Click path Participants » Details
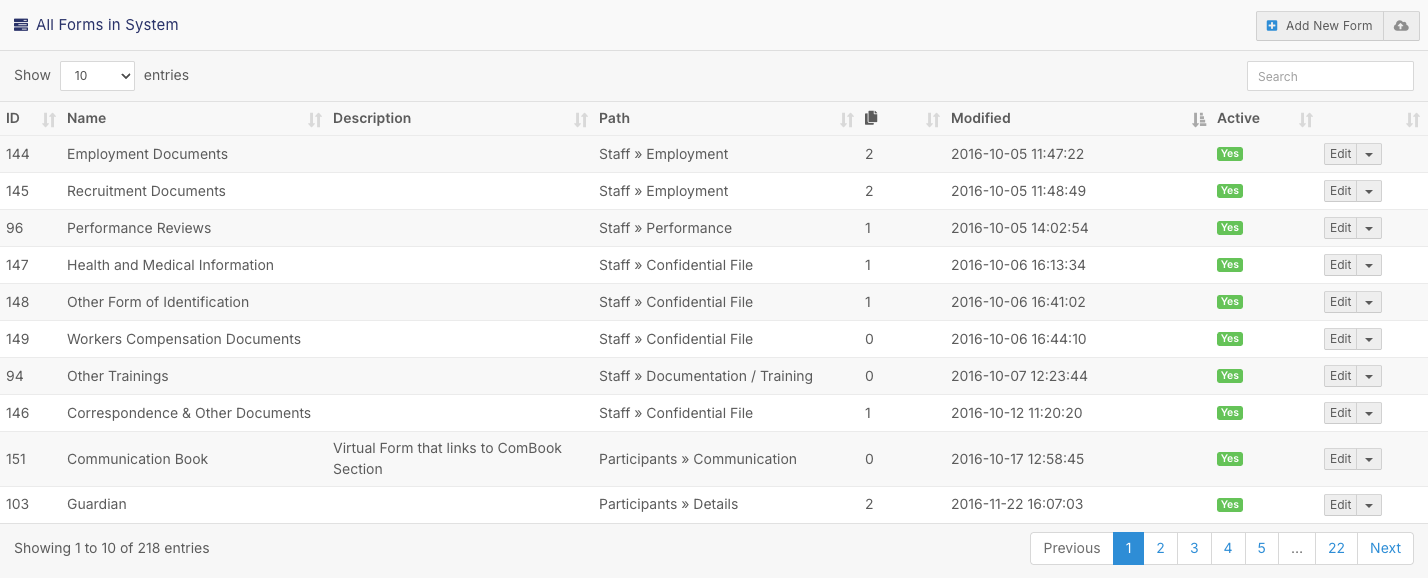 click(x=668, y=504)
